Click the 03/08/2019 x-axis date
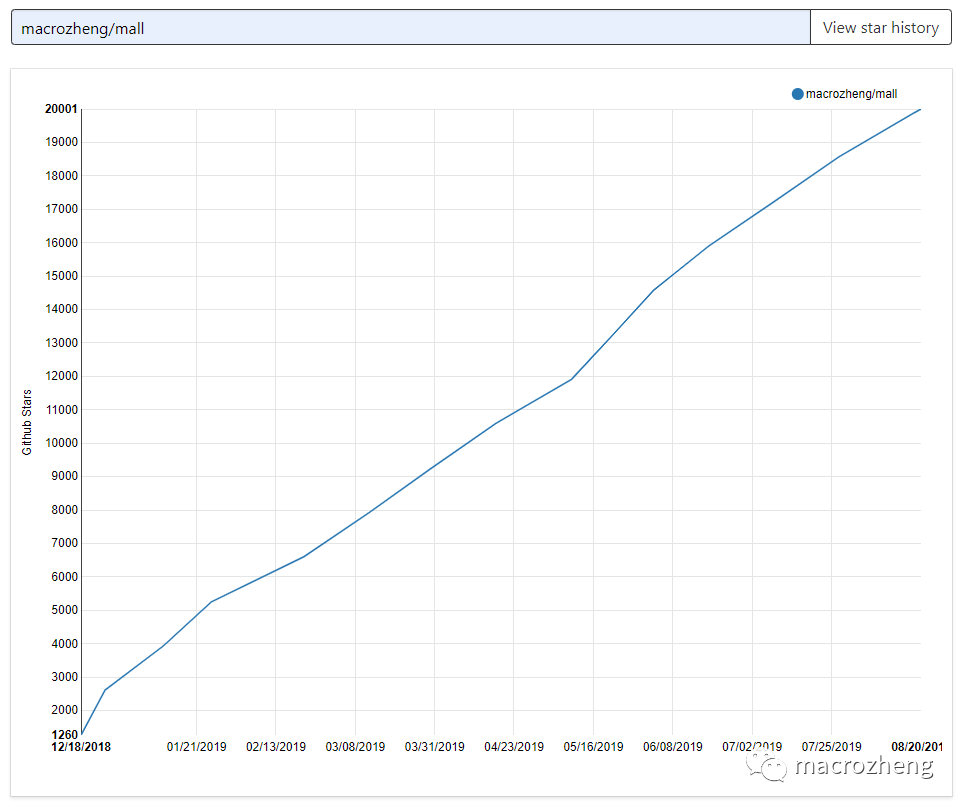965x810 pixels. coord(355,747)
